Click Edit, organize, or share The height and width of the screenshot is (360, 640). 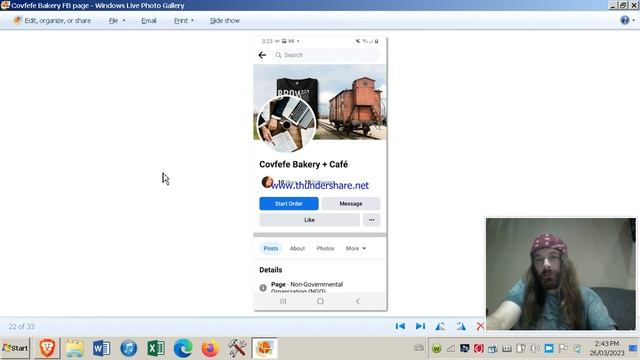[x=52, y=20]
